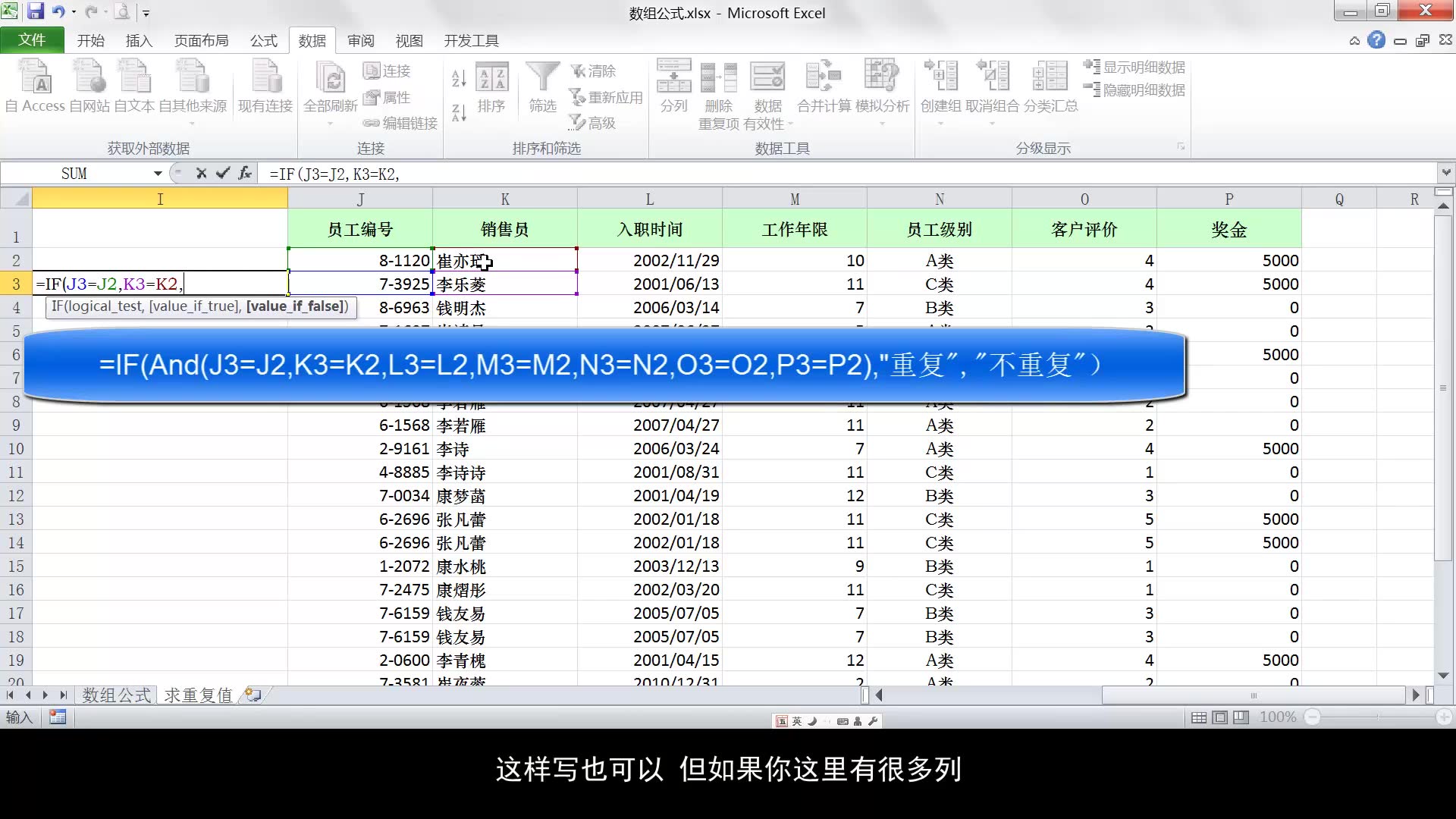This screenshot has width=1456, height=819.
Task: Click the From Text (自文本) icon
Action: 134,87
